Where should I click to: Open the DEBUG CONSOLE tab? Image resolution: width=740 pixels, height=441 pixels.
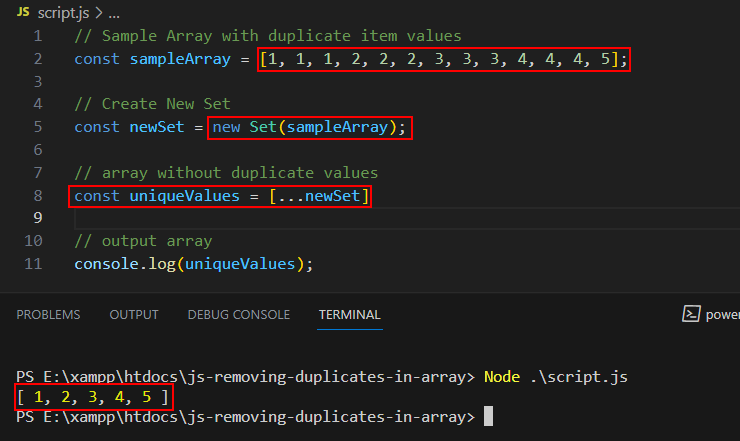coord(239,314)
